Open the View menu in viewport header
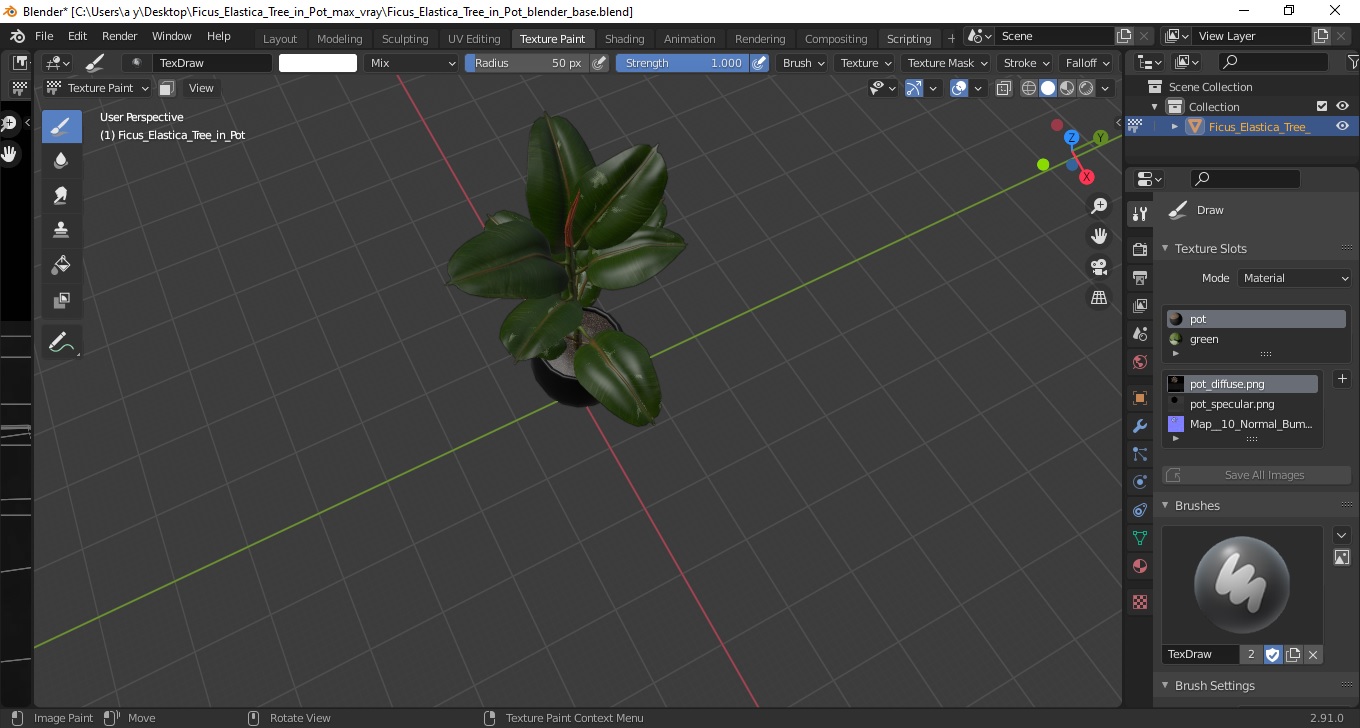The width and height of the screenshot is (1360, 728). click(x=201, y=88)
